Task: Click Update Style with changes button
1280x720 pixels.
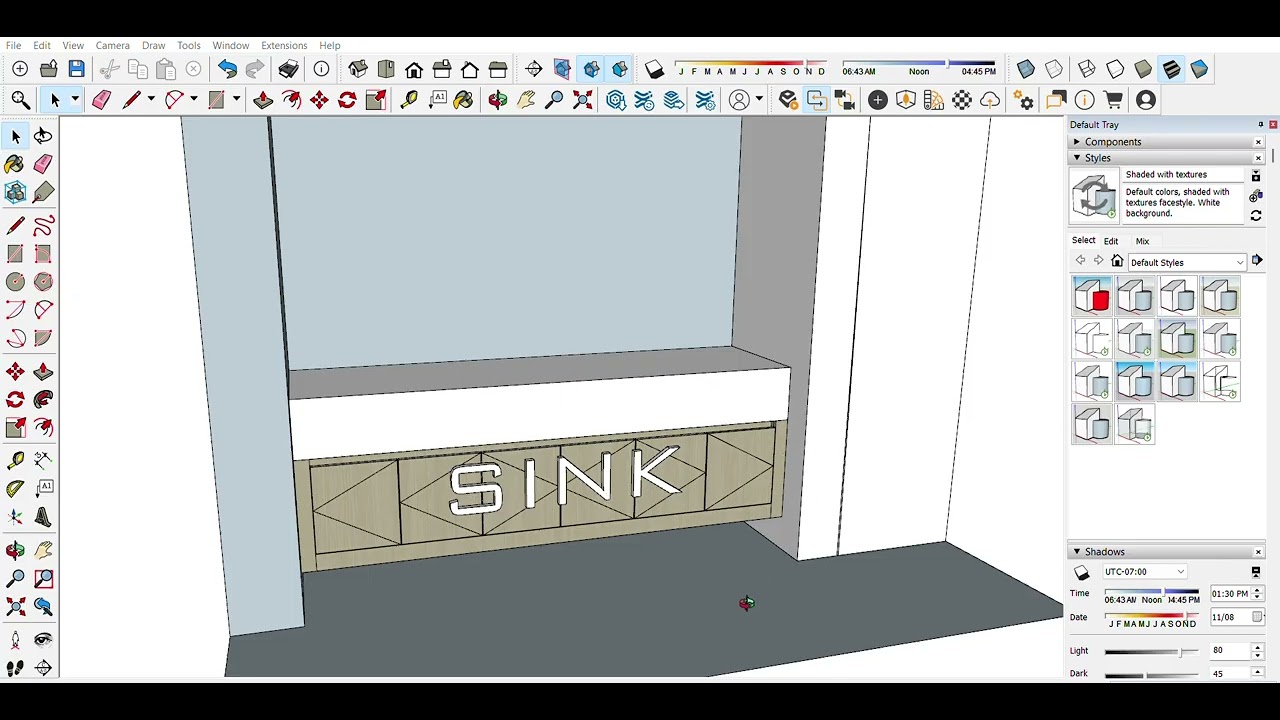Action: 1256,216
